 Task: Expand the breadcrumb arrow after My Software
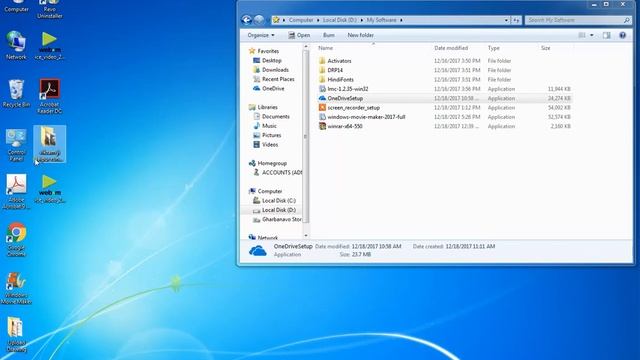pos(401,20)
